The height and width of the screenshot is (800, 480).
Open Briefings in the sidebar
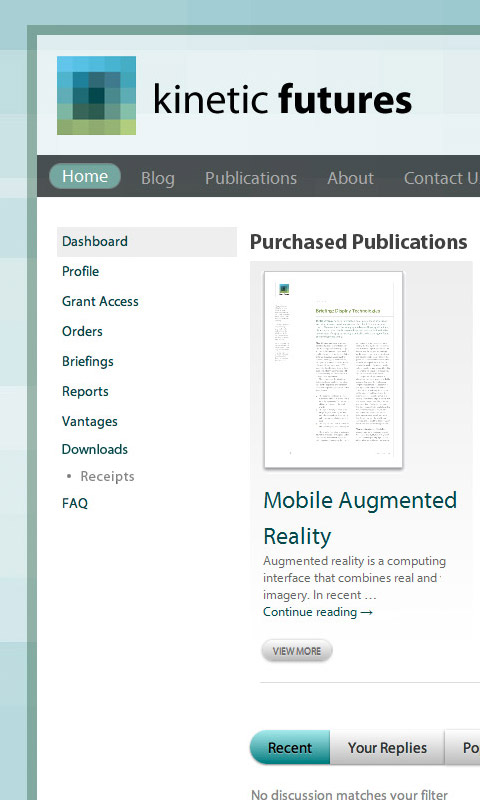[x=88, y=362]
